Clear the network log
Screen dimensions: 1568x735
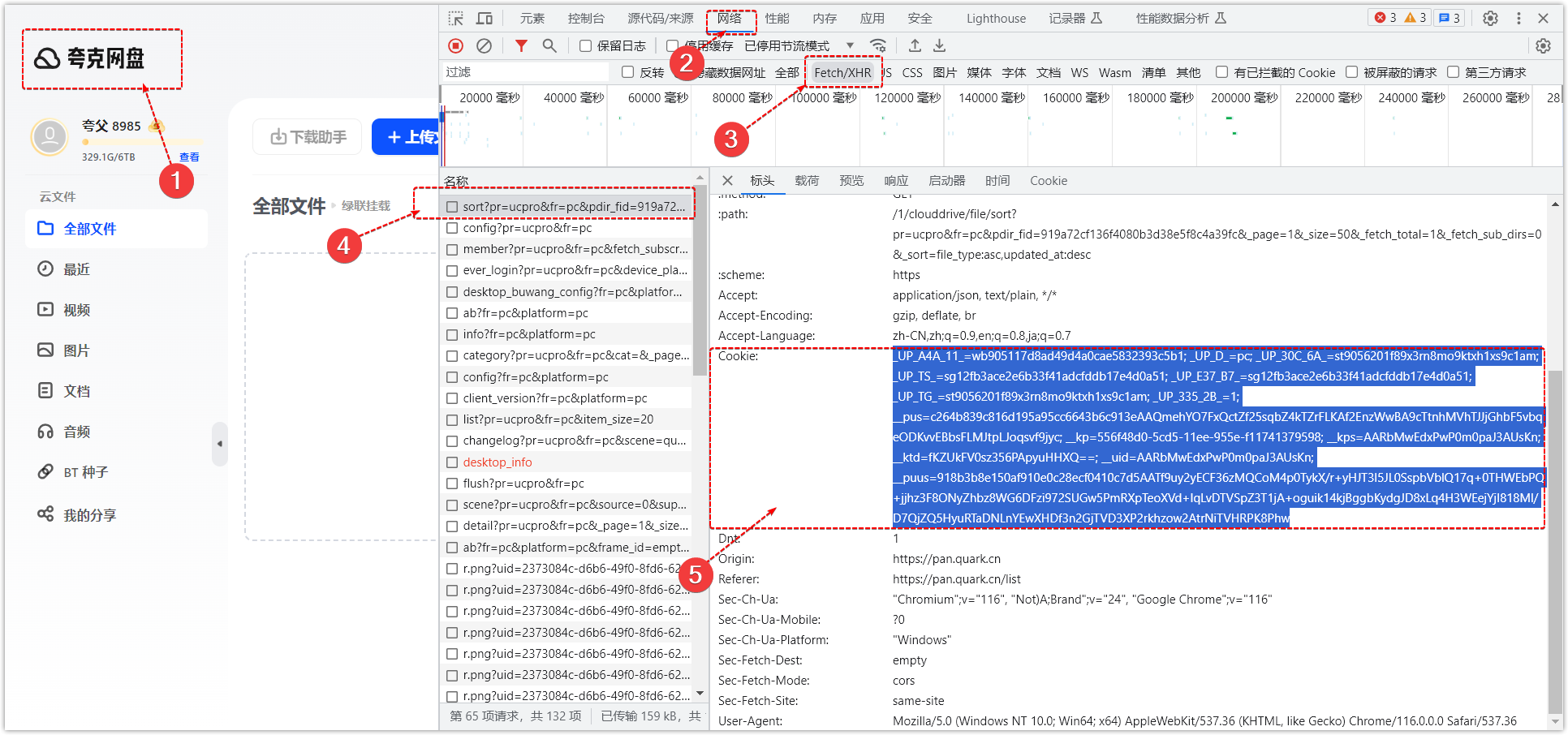pyautogui.click(x=484, y=46)
